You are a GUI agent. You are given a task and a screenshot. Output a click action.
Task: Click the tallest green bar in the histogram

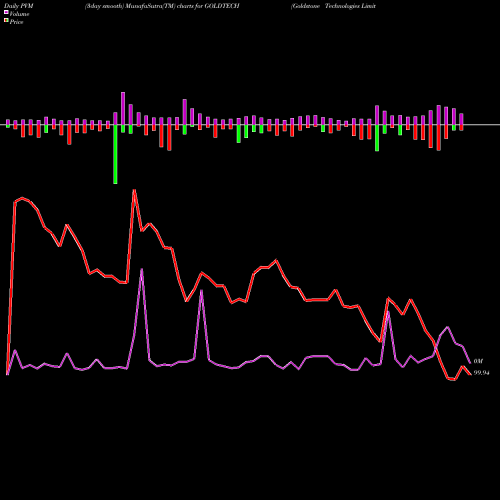coord(115,154)
